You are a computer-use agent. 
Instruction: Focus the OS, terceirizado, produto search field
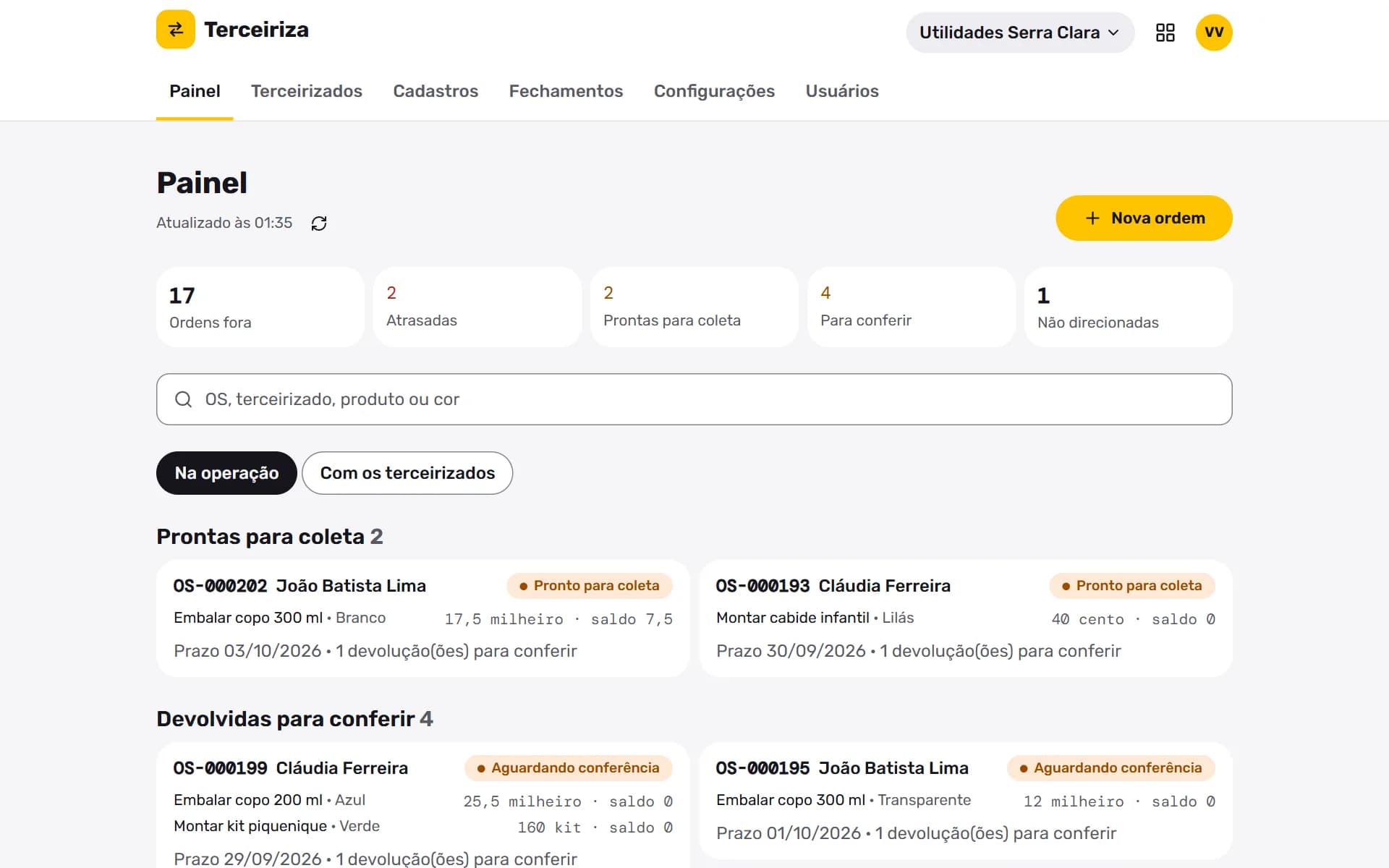694,399
